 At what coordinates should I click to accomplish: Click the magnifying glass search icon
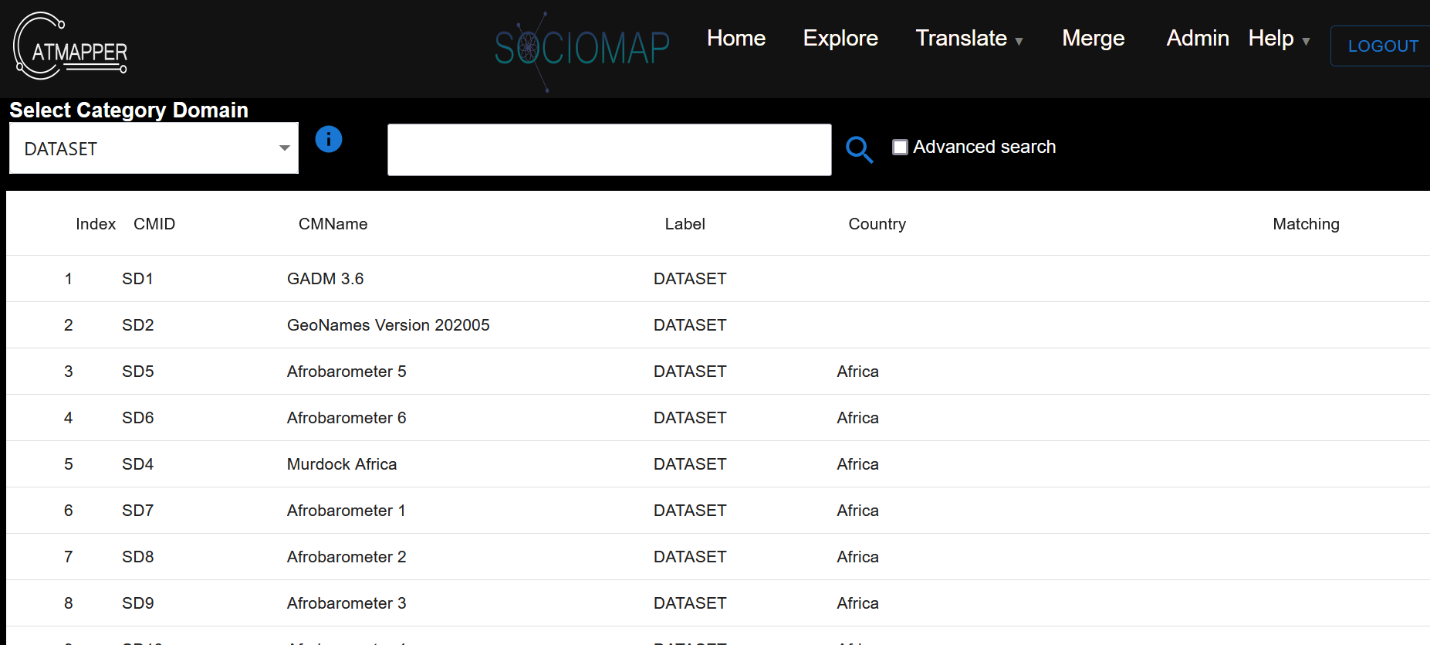point(859,150)
